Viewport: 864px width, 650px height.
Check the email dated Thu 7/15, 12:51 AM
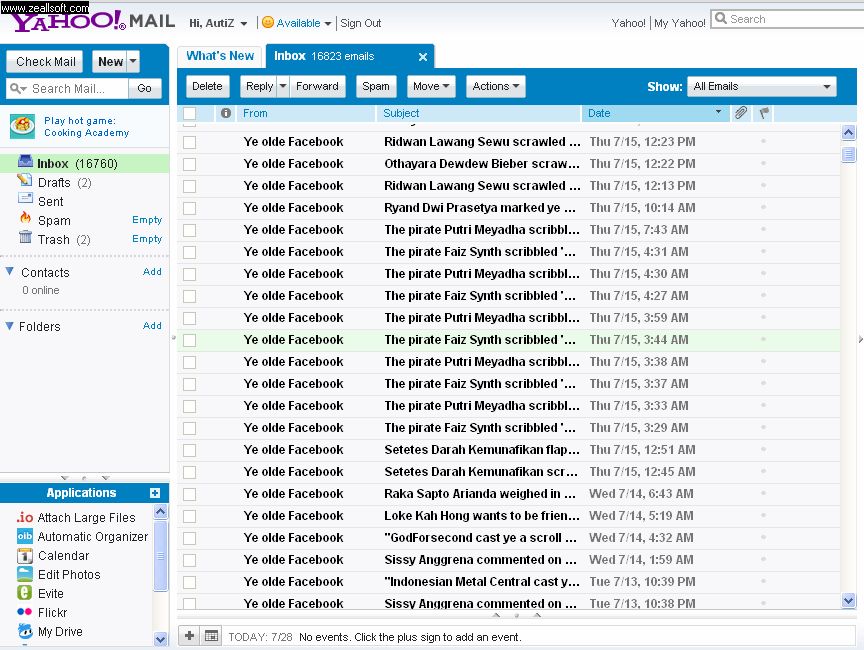click(190, 450)
